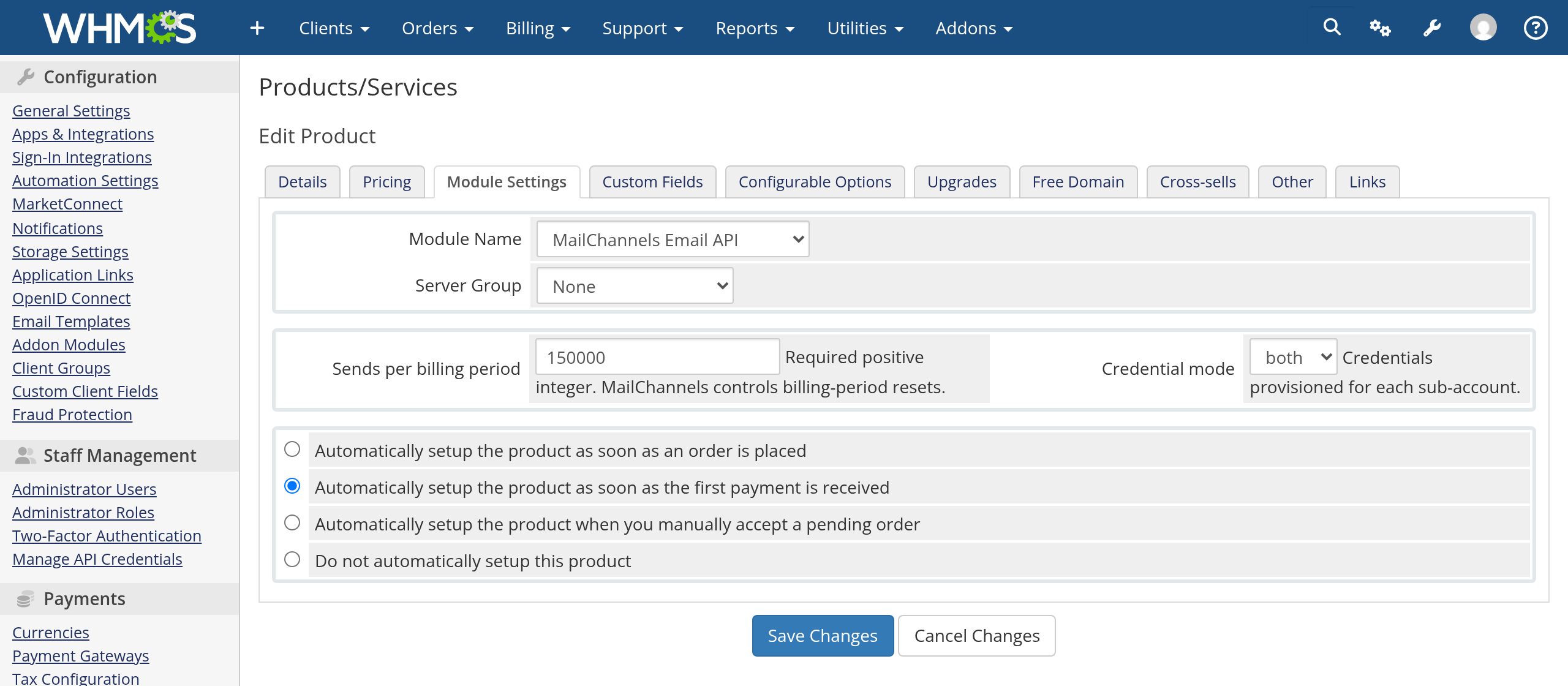The height and width of the screenshot is (686, 1568).
Task: Open Automation Settings link
Action: click(x=85, y=181)
